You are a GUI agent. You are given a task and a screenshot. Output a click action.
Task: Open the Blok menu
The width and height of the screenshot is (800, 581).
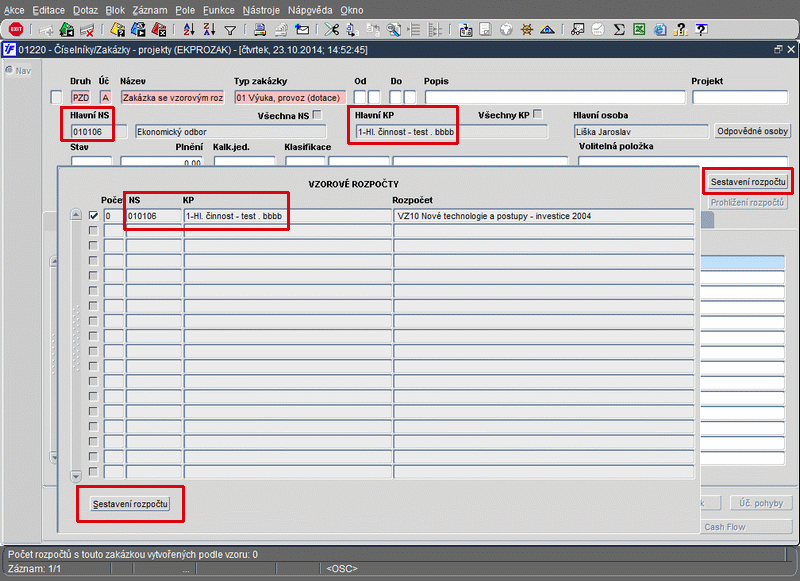tap(115, 10)
